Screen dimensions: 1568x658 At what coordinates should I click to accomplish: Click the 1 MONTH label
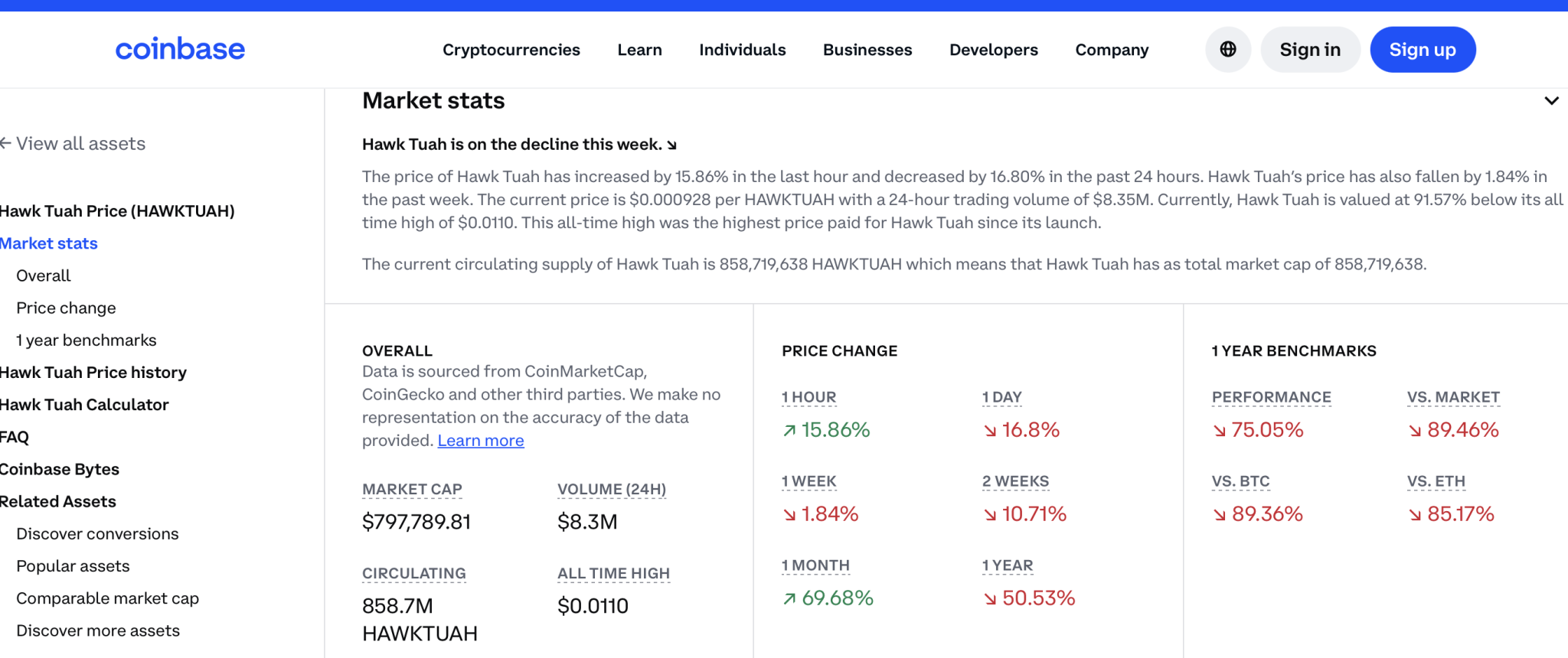pos(815,565)
